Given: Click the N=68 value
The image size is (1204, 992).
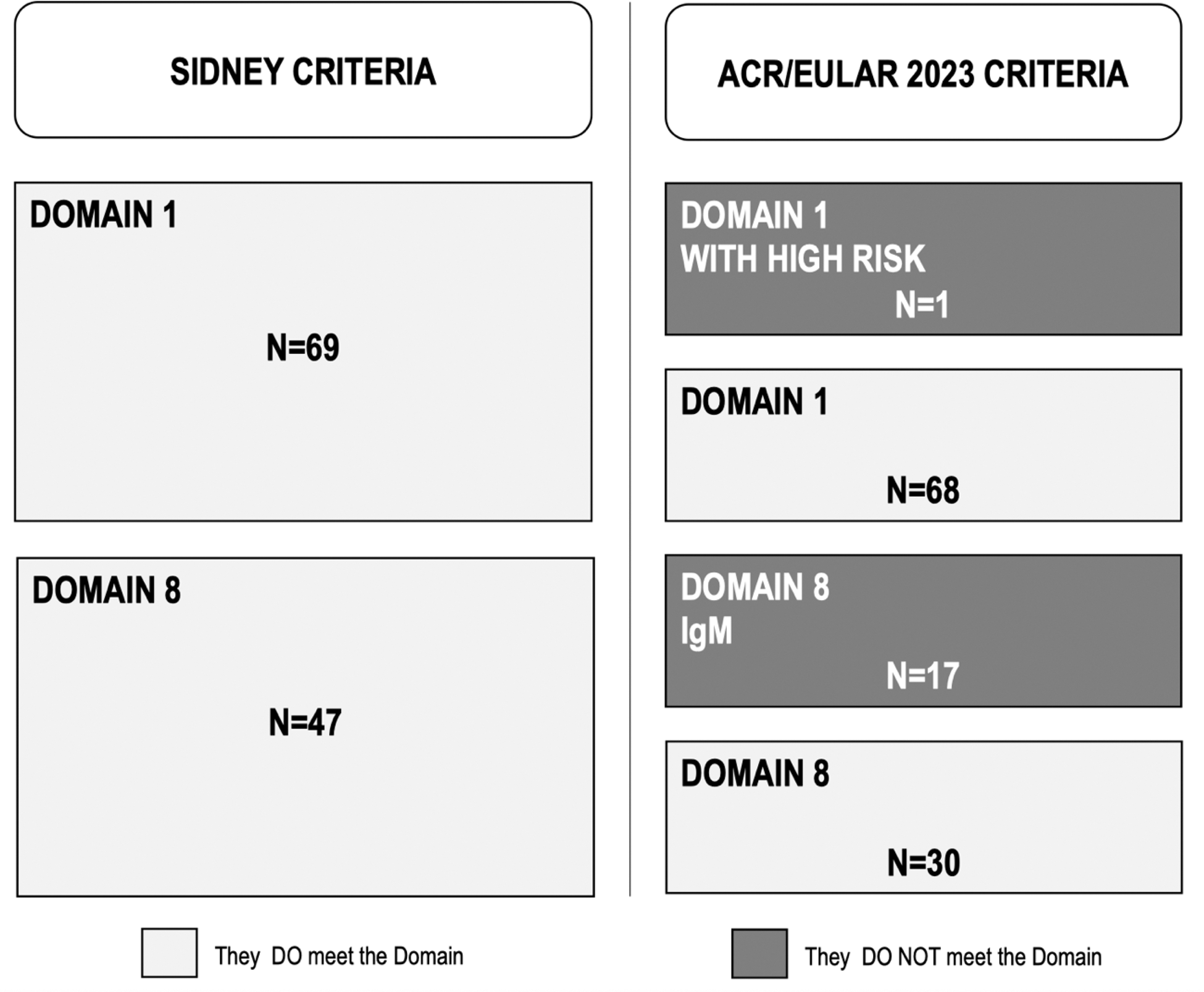Looking at the screenshot, I should [922, 490].
